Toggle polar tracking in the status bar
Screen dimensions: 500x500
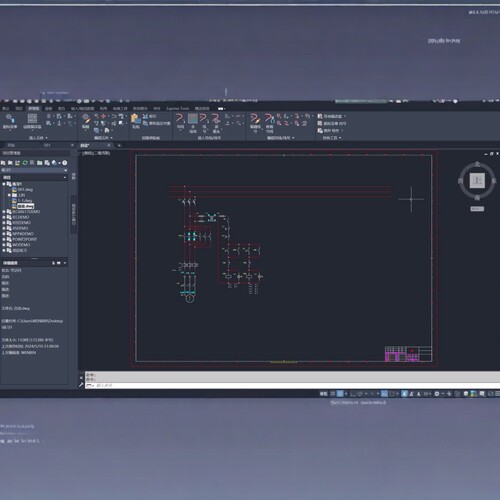pos(360,394)
